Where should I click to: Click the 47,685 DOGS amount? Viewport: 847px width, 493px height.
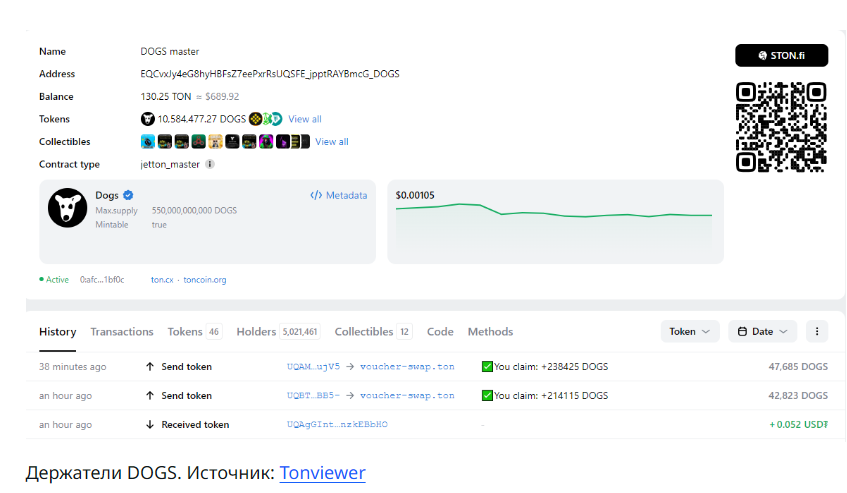(x=798, y=367)
